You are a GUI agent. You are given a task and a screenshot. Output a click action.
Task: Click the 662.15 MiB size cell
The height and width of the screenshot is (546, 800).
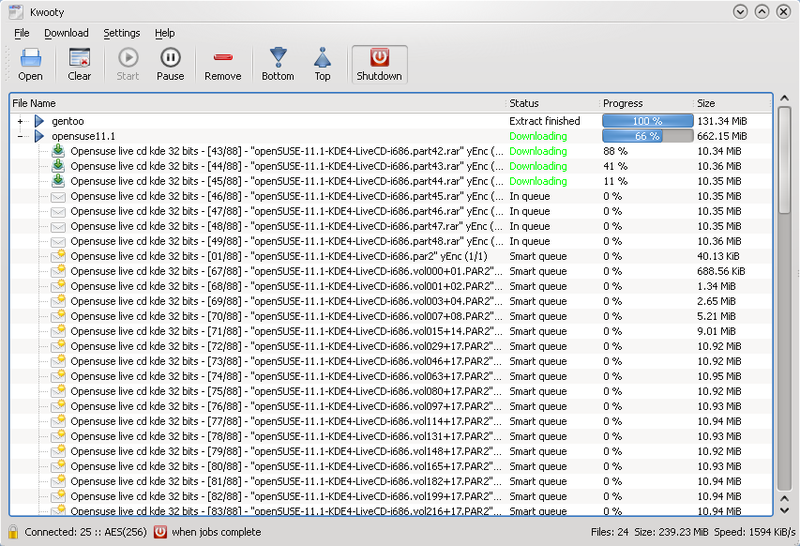coord(722,136)
